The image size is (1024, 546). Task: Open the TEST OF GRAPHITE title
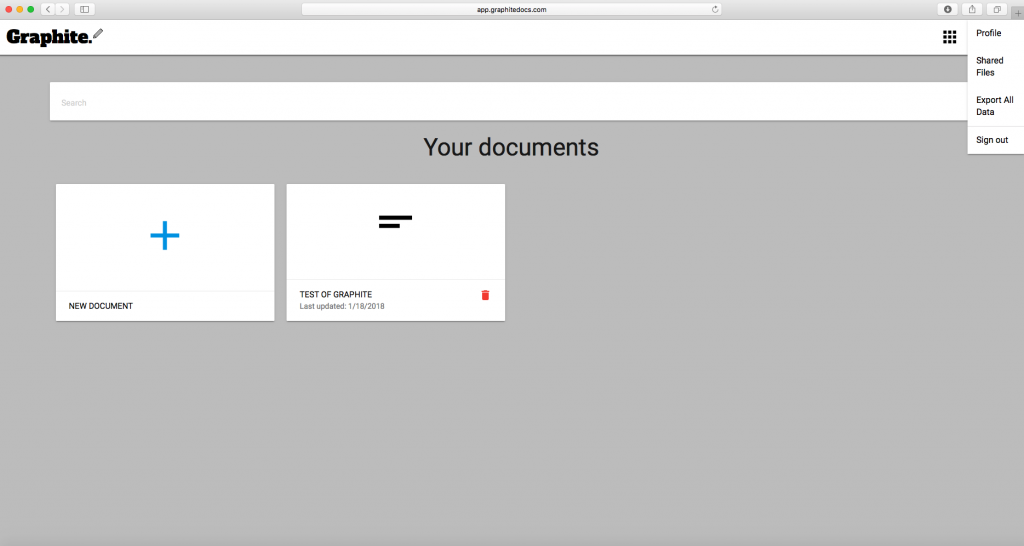(x=336, y=295)
